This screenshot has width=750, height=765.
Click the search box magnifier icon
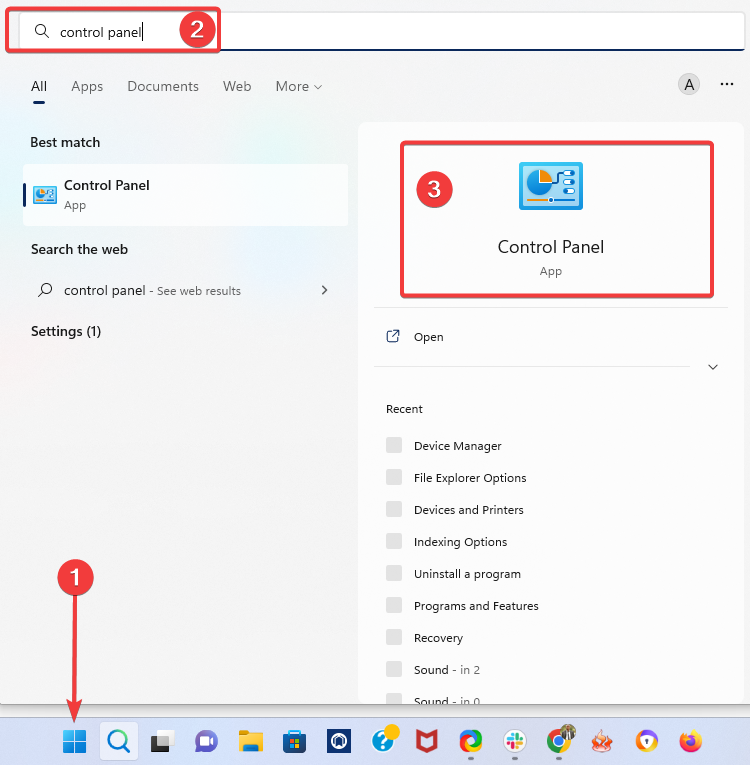point(42,31)
